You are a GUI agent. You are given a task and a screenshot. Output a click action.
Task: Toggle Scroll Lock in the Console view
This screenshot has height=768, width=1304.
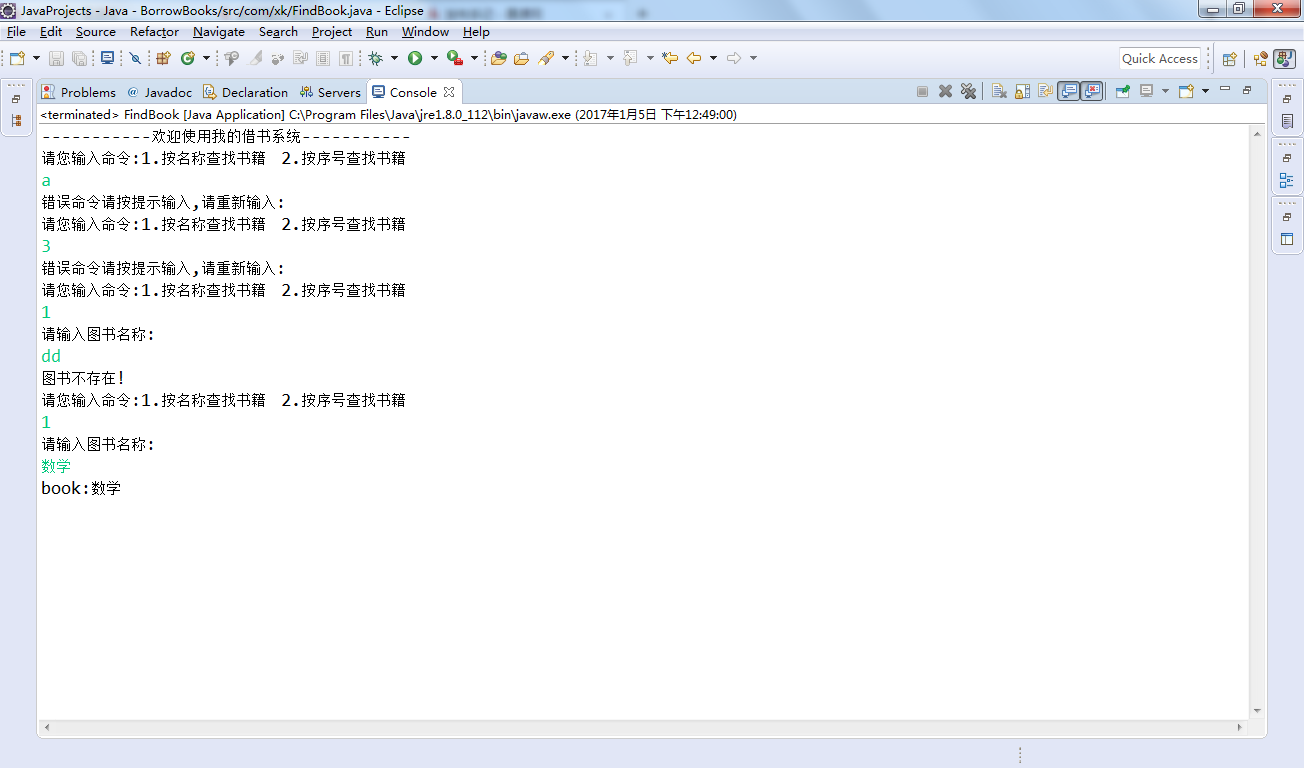point(1022,90)
